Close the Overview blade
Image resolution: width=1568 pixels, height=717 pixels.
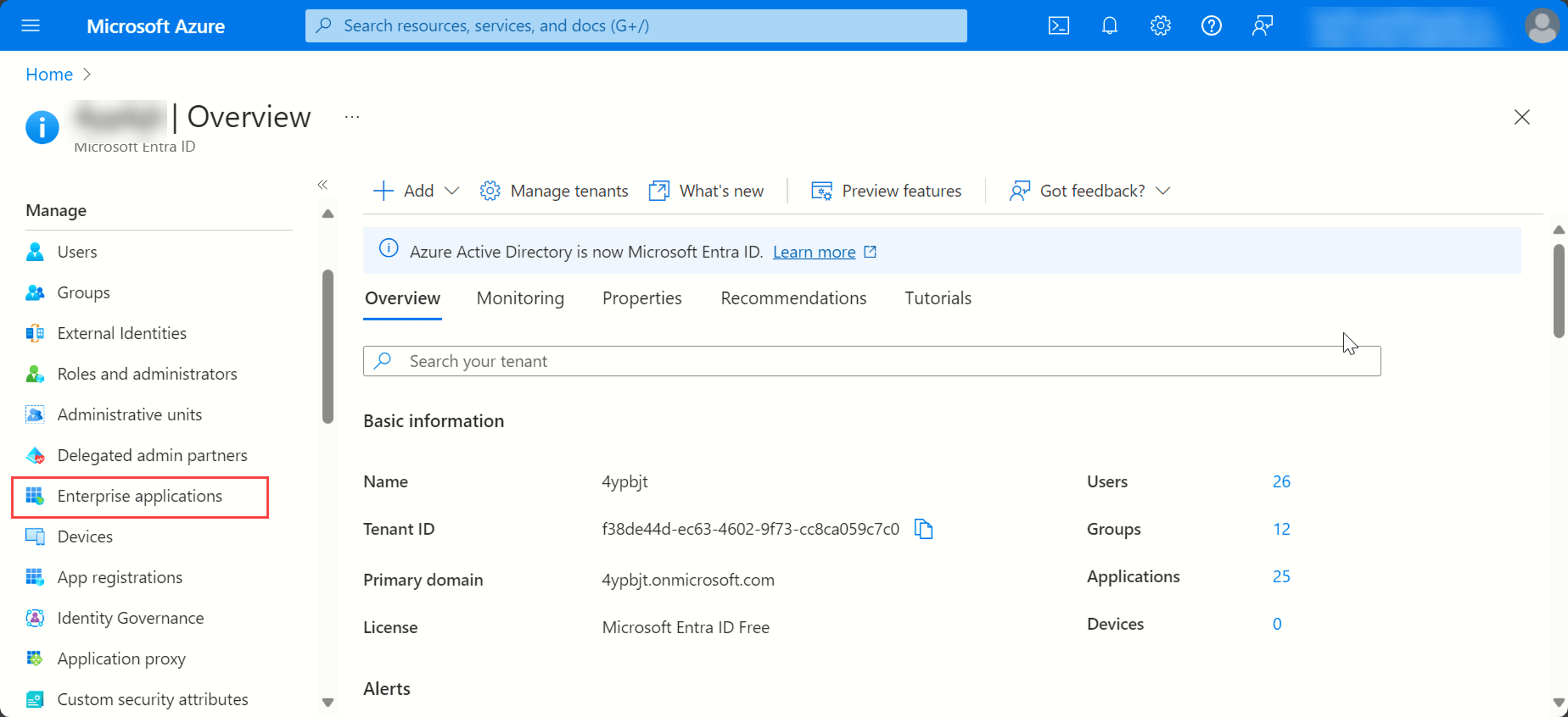point(1522,117)
